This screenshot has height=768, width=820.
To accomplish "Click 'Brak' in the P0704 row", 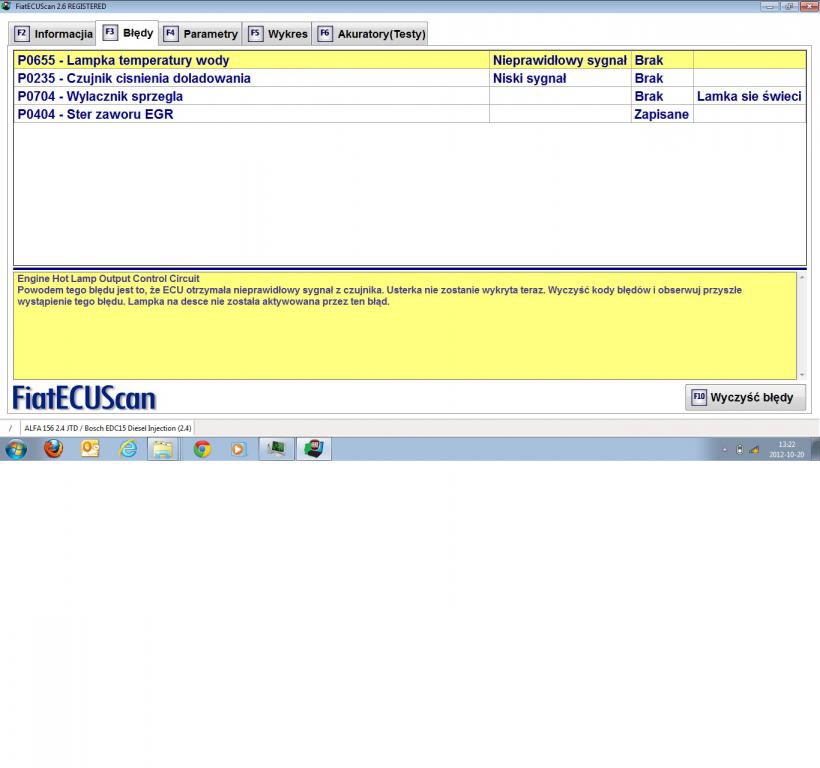I will [662, 96].
